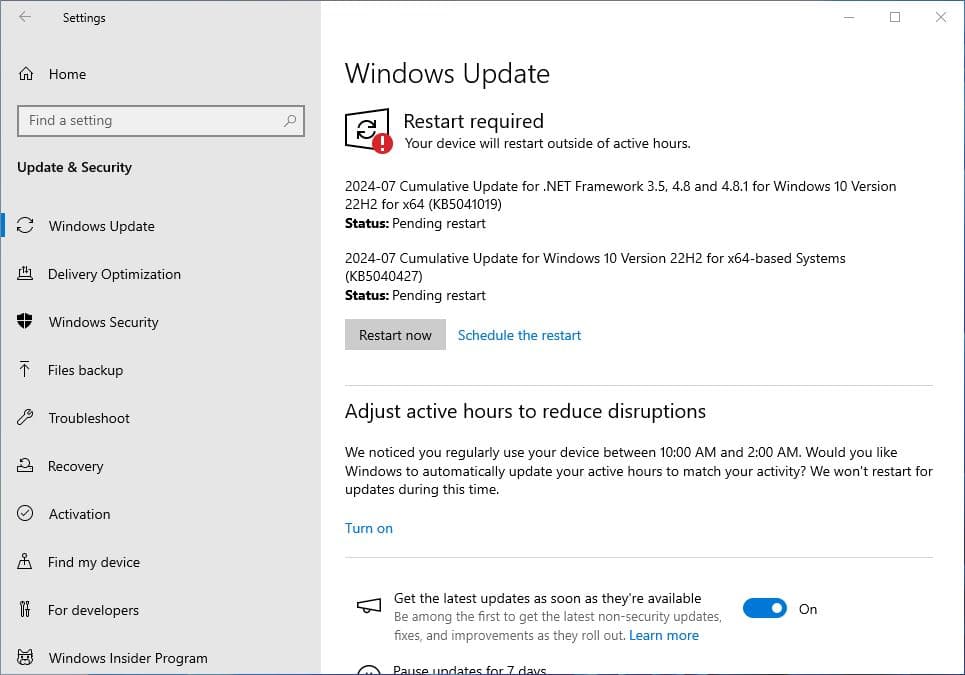The width and height of the screenshot is (965, 675).
Task: Click the Find my device icon
Action: pos(25,561)
